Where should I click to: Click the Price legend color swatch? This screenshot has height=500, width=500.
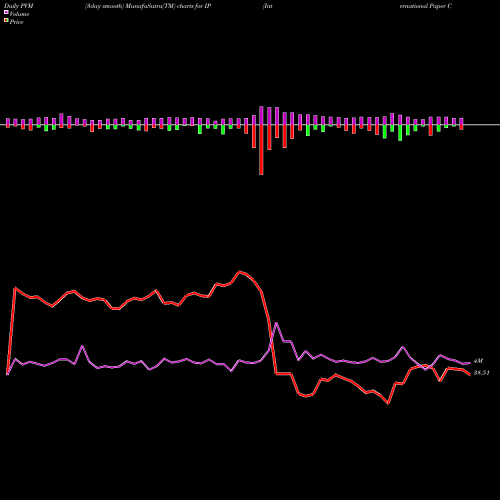point(6,21)
